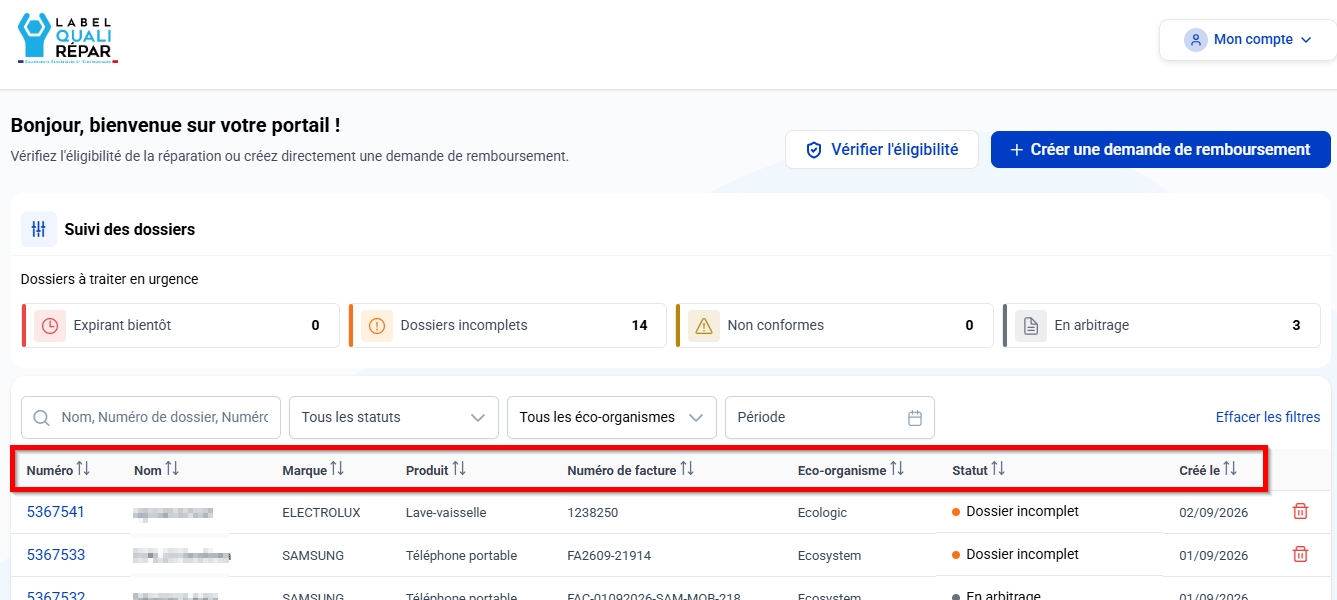Screen dimensions: 1337x600
Task: Sort the Statut column
Action: point(998,469)
